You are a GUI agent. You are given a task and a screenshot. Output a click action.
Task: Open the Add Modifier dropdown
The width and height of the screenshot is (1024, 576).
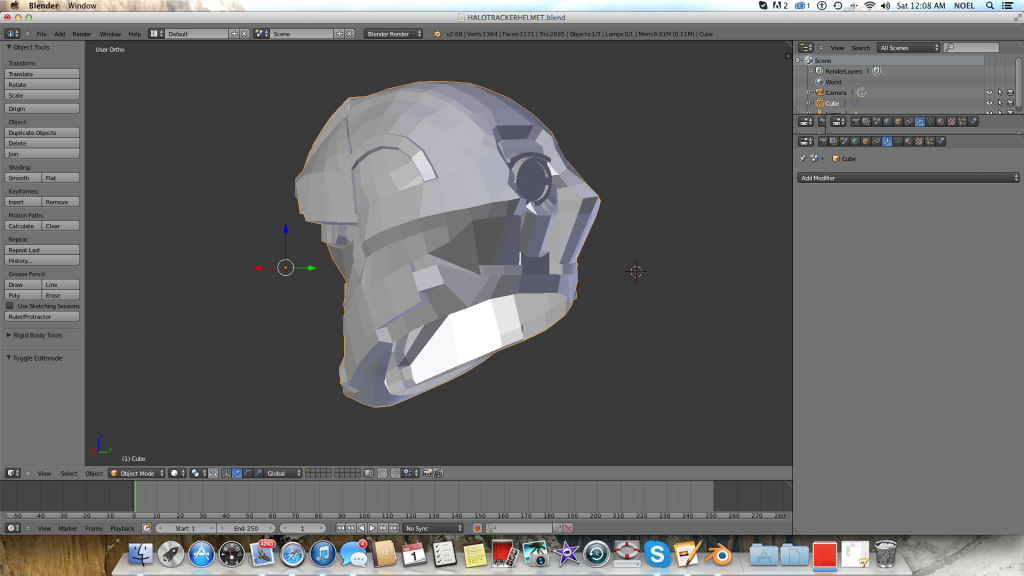[x=908, y=178]
